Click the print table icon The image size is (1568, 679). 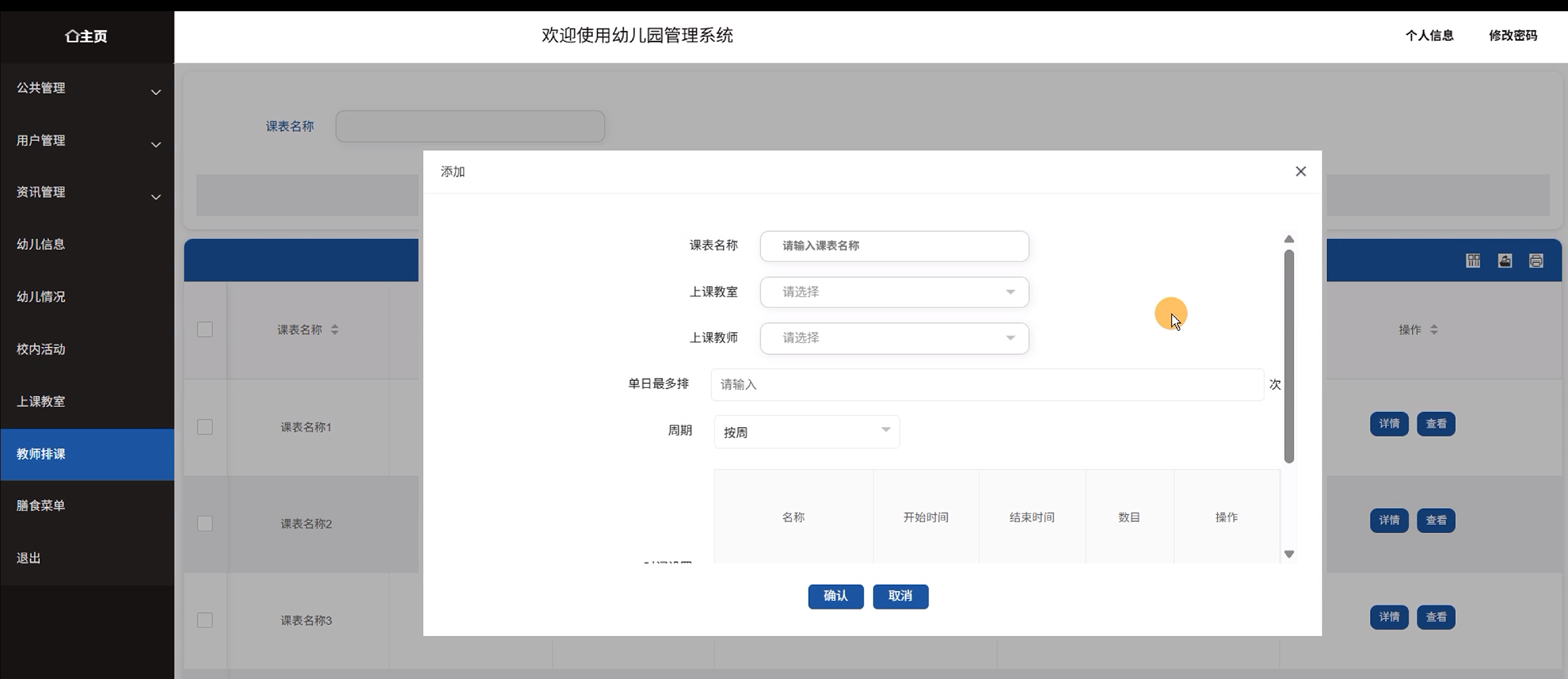pyautogui.click(x=1536, y=261)
